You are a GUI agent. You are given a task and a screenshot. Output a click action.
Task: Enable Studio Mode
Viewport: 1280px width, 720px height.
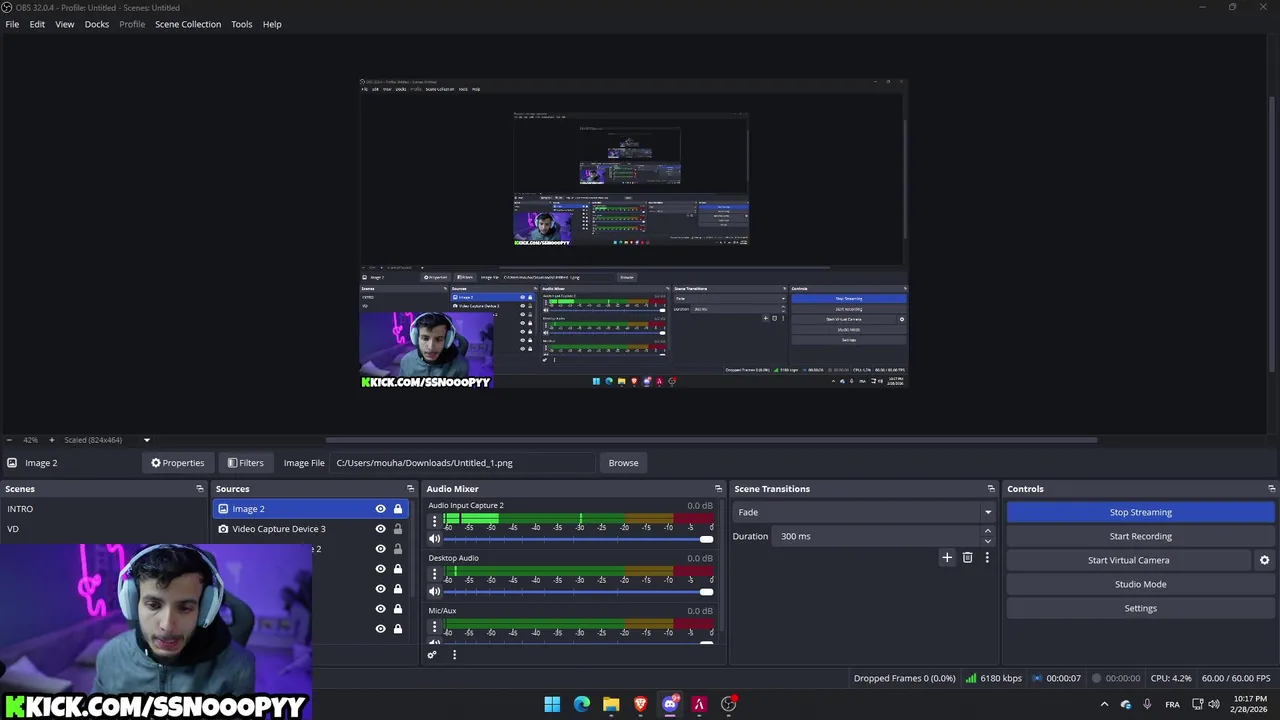coord(1140,584)
